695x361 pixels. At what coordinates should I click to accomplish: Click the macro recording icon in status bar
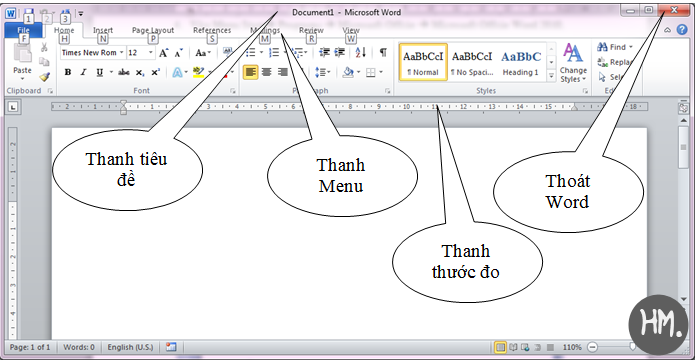point(171,347)
